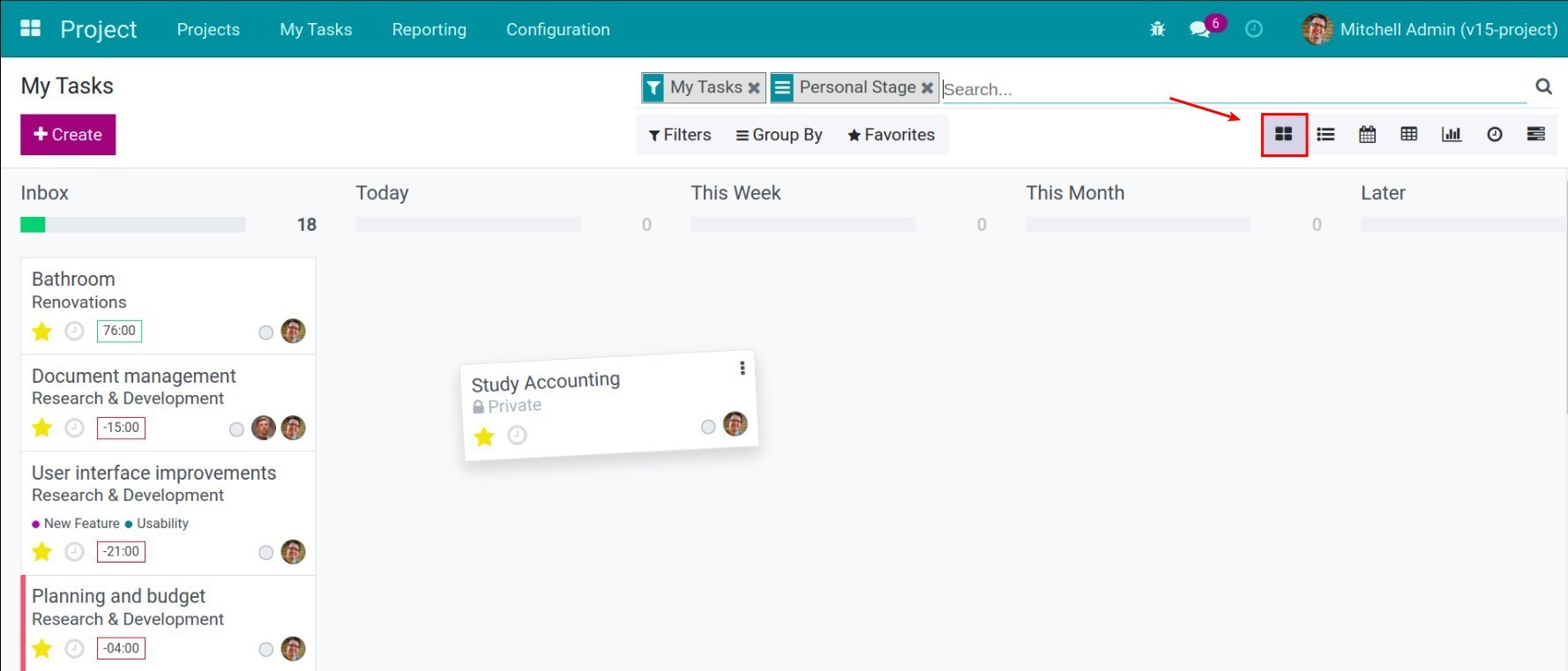Click assignee avatar on Planning and budget card
This screenshot has width=1568, height=671.
point(293,649)
